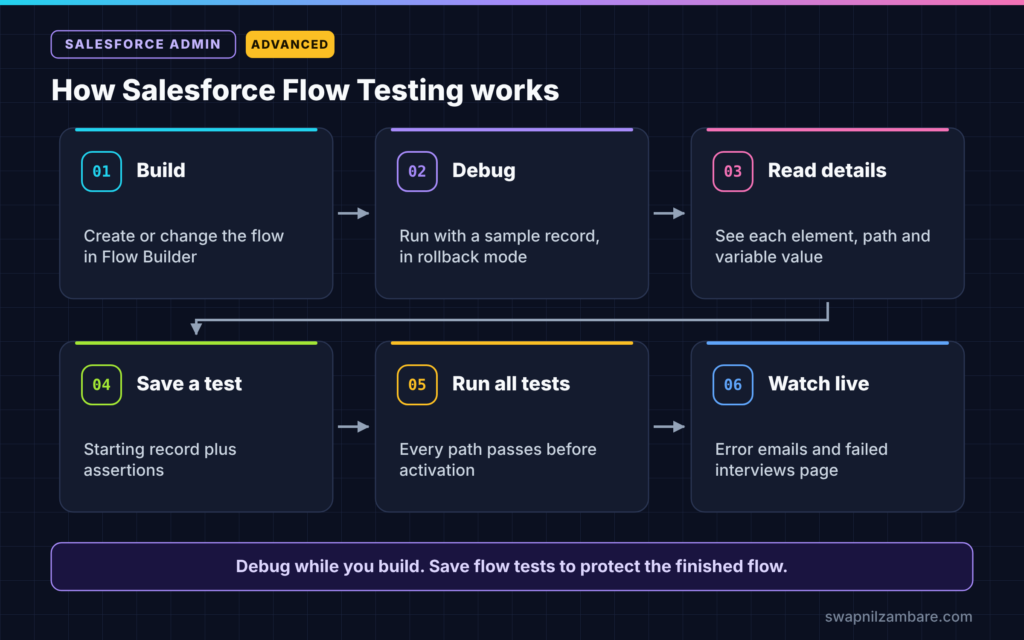
Task: Click 'Run with a sample record, in rollback mode'
Action: (499, 246)
